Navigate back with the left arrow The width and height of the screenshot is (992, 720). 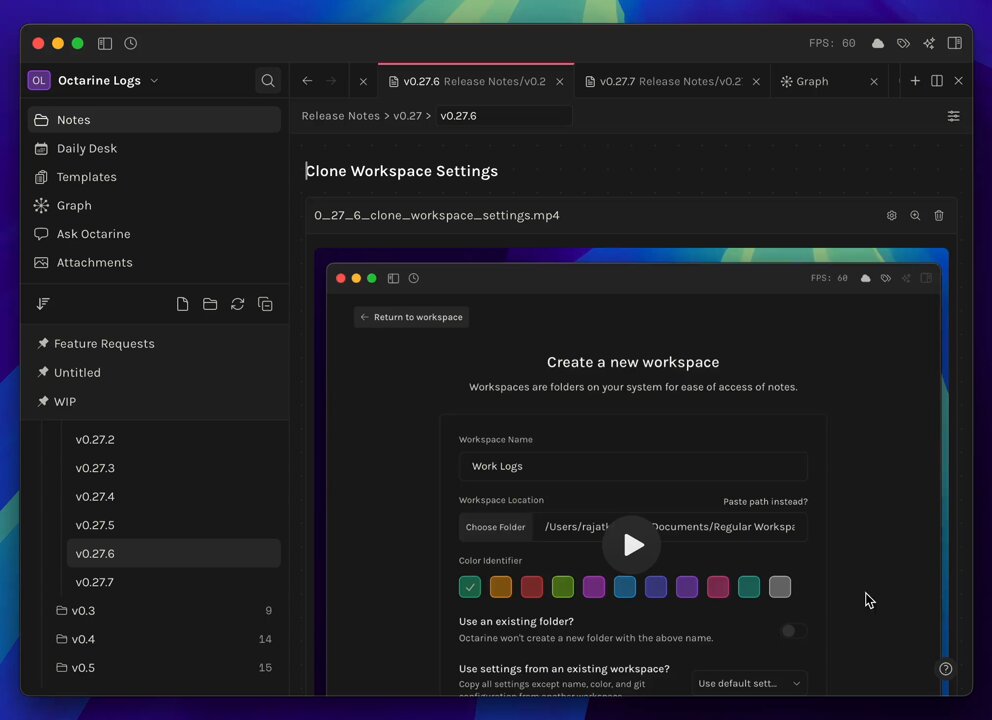pos(307,81)
